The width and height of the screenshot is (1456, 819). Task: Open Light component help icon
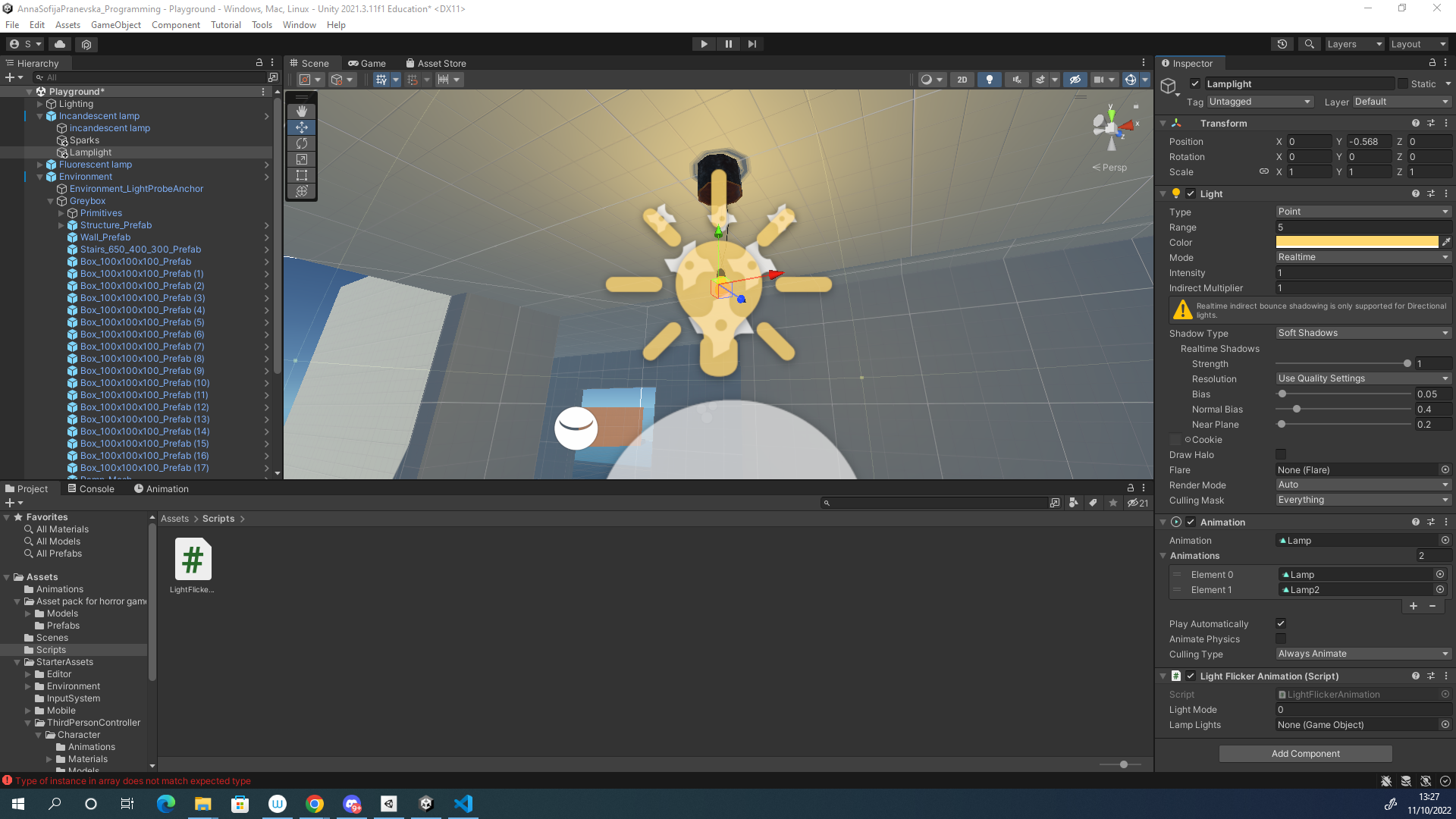point(1415,193)
